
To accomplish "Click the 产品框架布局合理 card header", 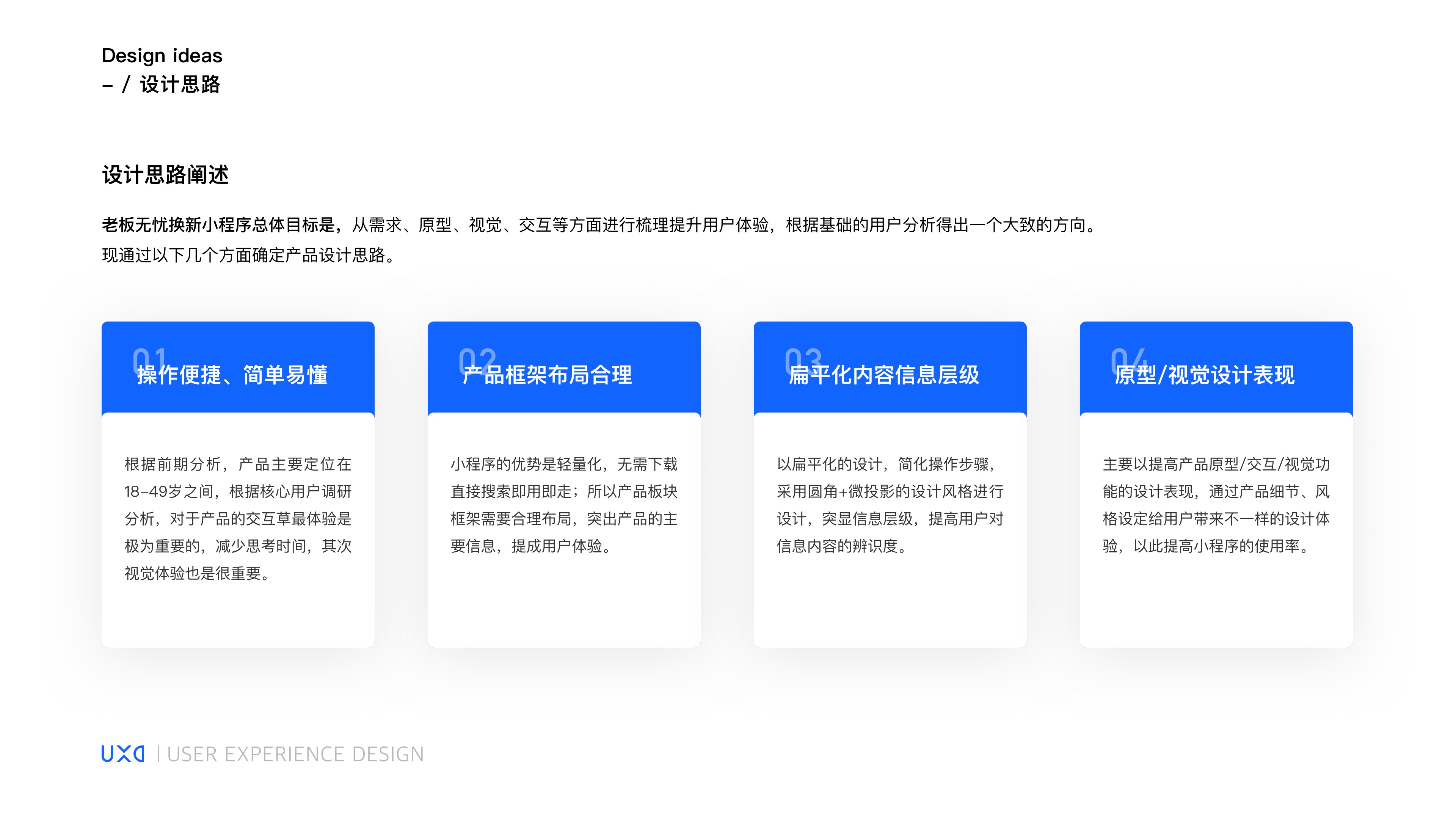I will tap(547, 375).
